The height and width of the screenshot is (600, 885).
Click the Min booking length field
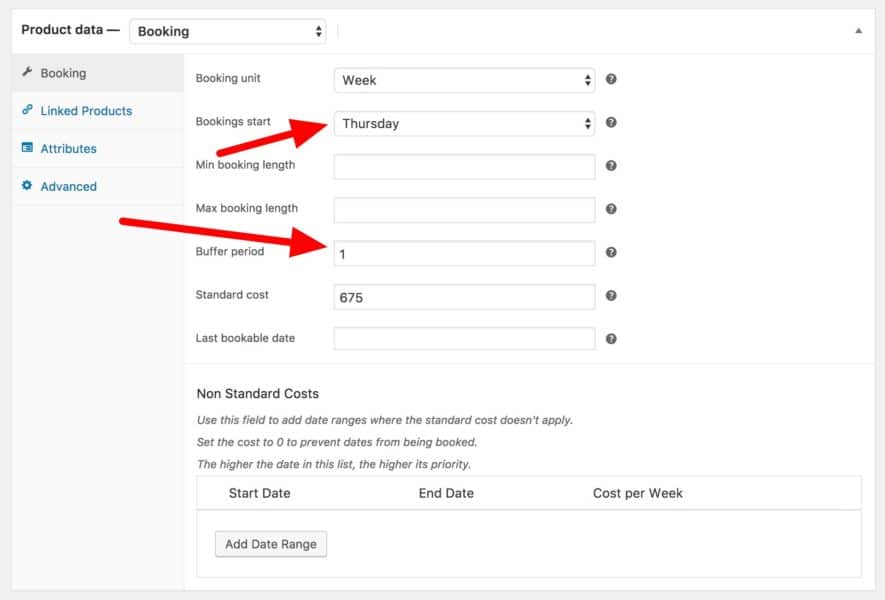pyautogui.click(x=464, y=166)
